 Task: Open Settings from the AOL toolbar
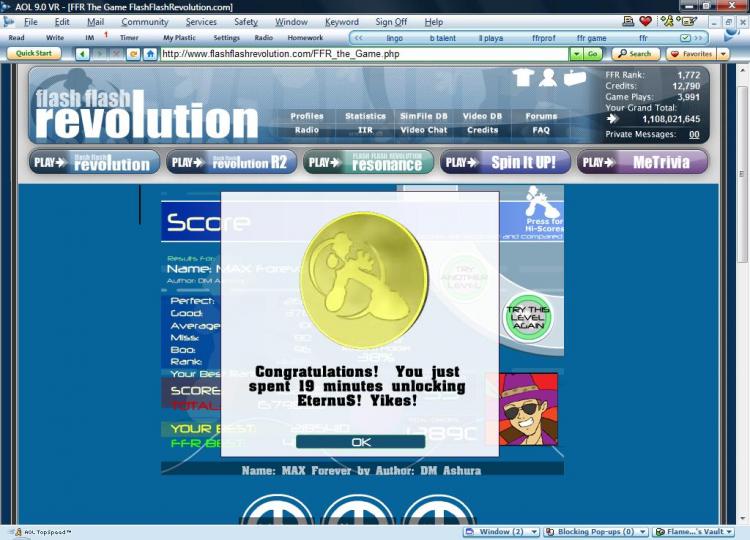[226, 38]
